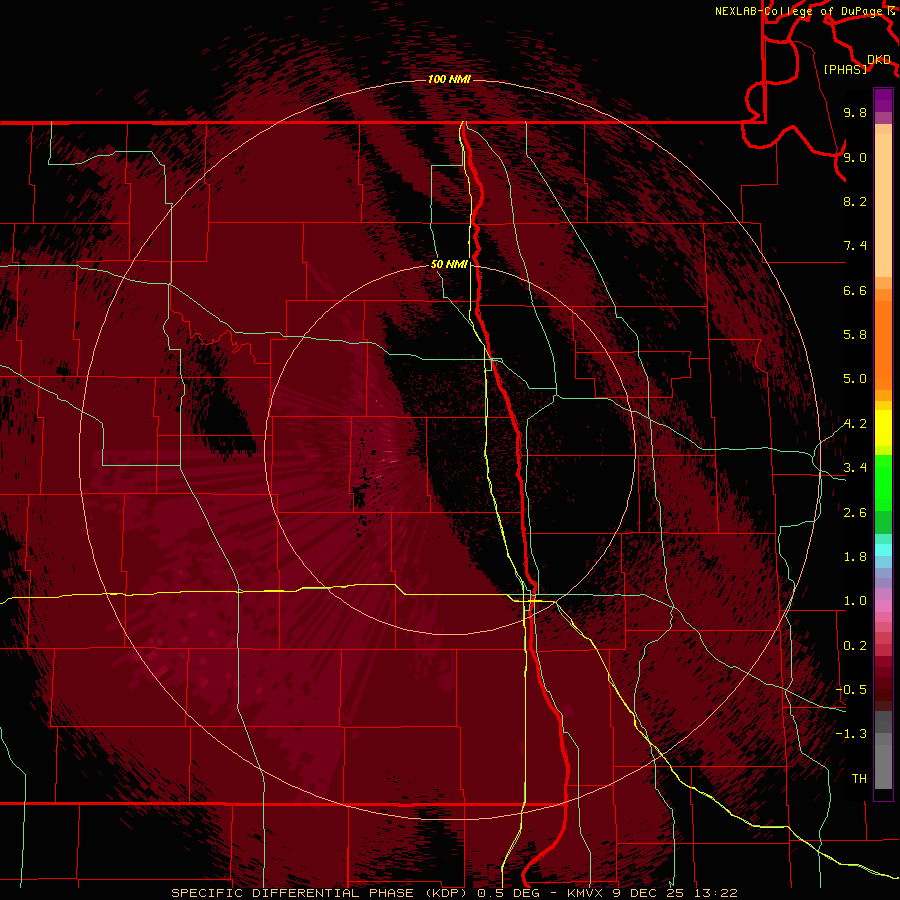The height and width of the screenshot is (900, 900).
Task: Click the 50 NMI range ring label
Action: (449, 264)
